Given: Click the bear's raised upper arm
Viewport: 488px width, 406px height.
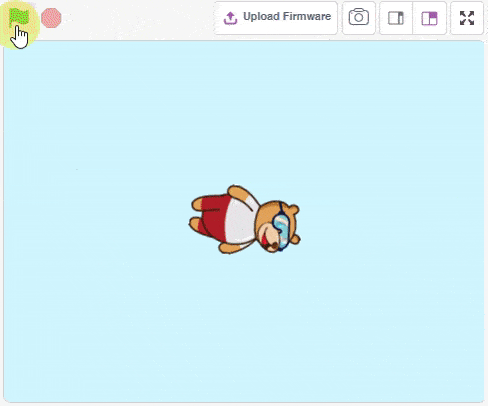Looking at the screenshot, I should (x=239, y=193).
